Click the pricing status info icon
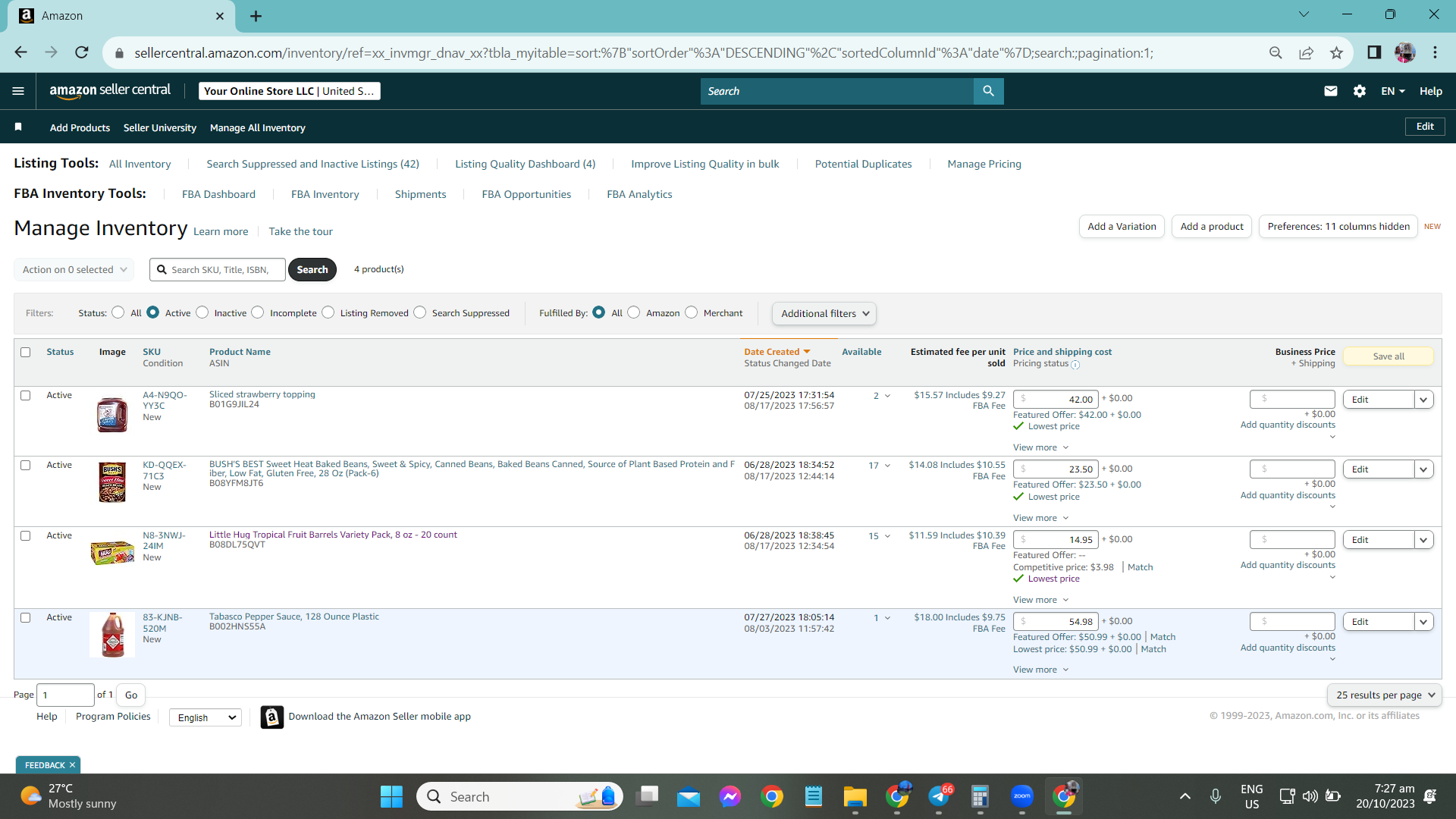The height and width of the screenshot is (819, 1456). [1075, 365]
